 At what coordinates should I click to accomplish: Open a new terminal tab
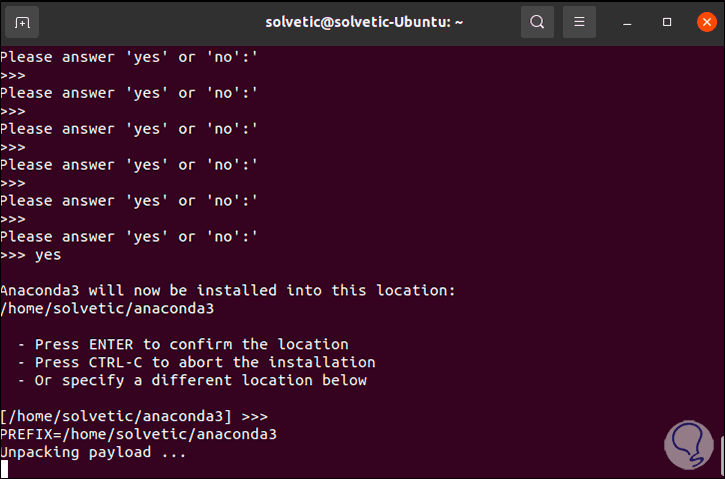tap(23, 21)
